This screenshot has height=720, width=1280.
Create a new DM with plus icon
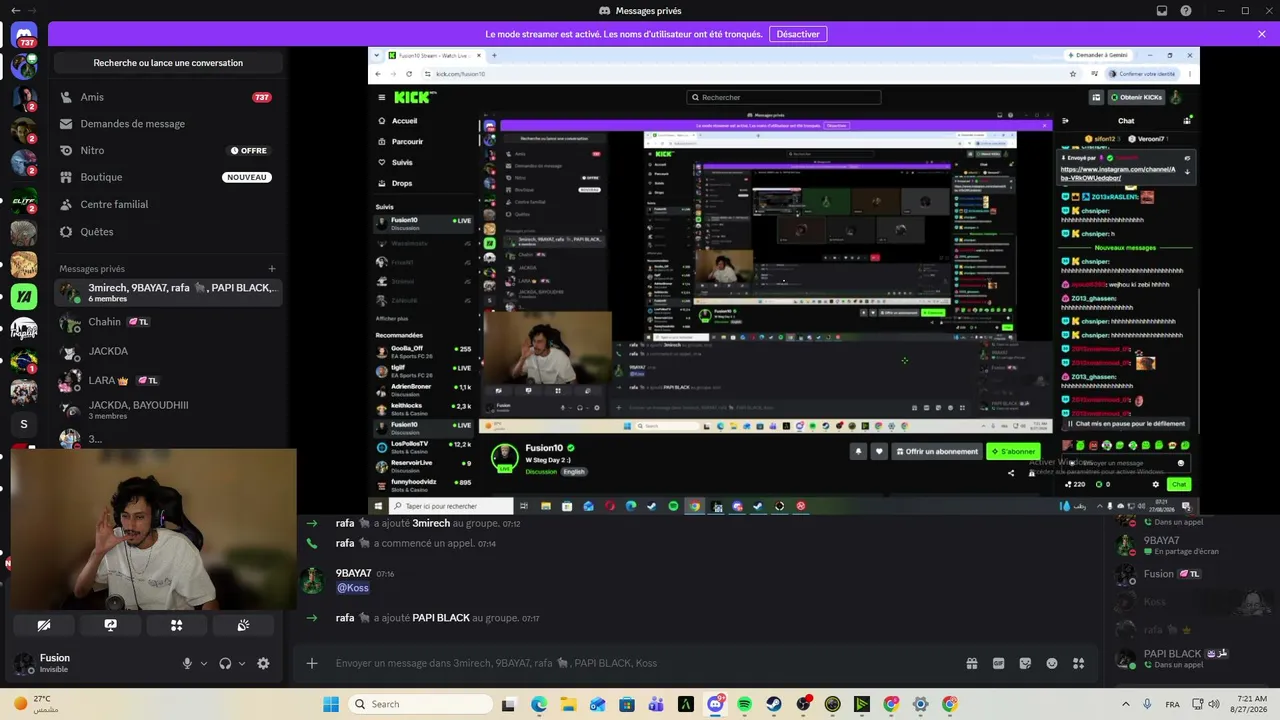(x=271, y=269)
